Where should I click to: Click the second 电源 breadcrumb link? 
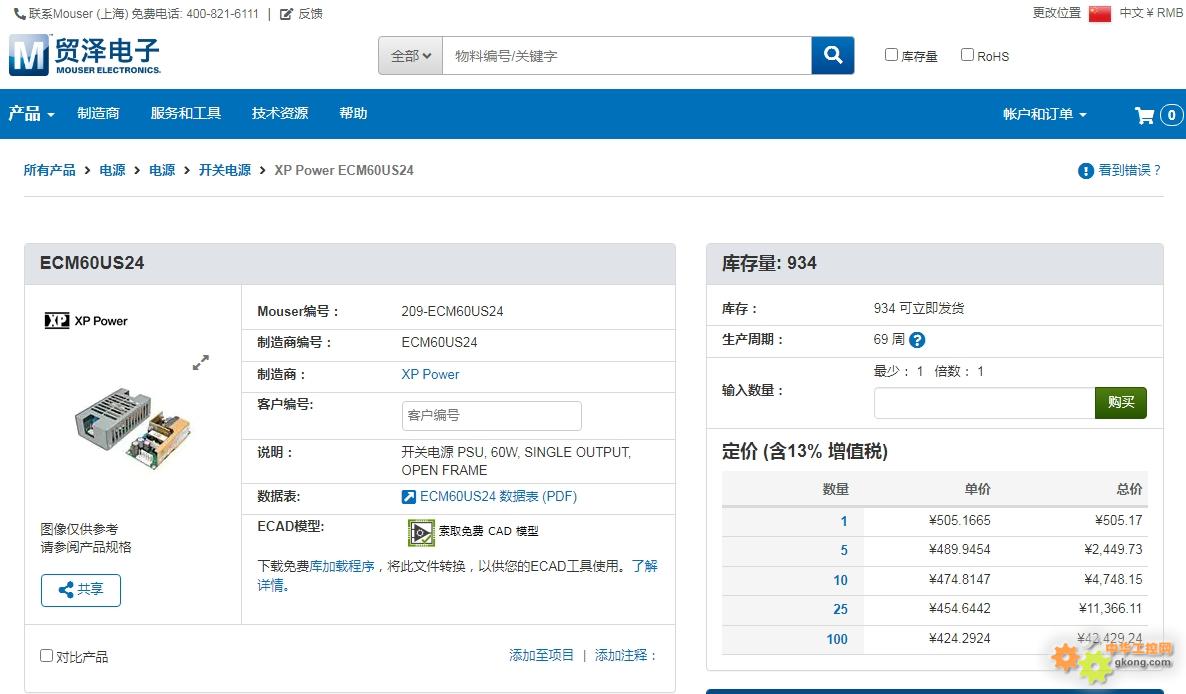[x=162, y=170]
